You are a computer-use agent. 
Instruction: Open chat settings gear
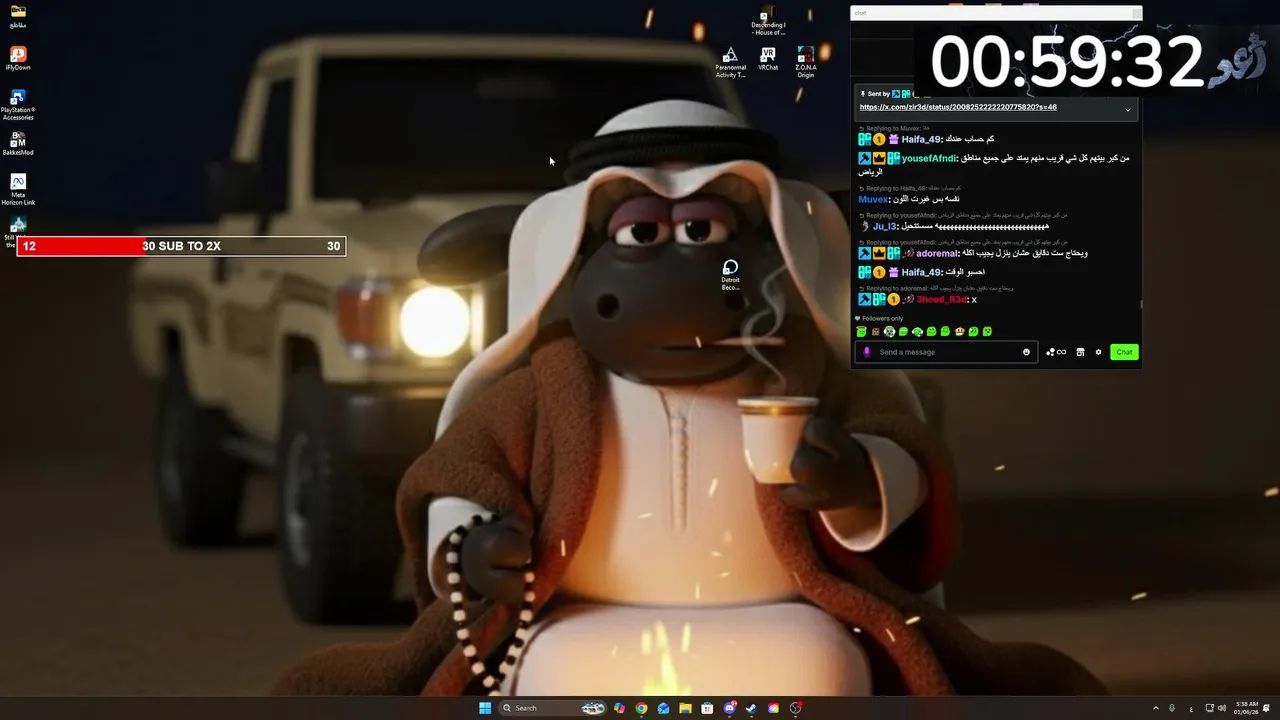click(x=1098, y=352)
